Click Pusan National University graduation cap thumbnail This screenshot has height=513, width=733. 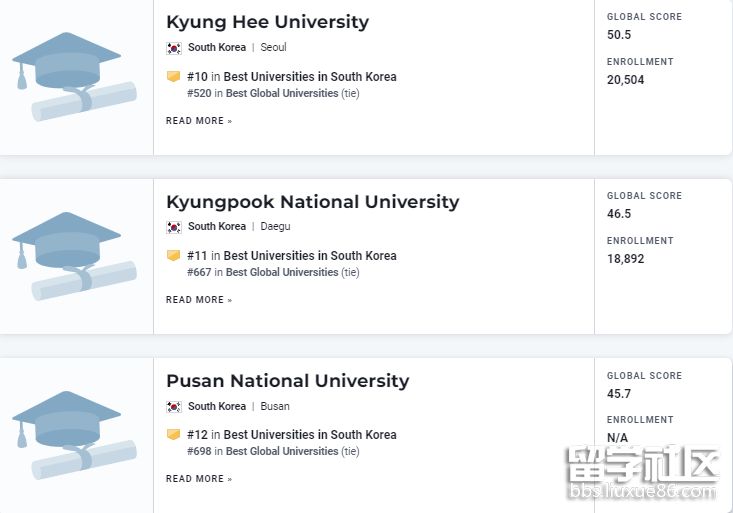coord(75,435)
